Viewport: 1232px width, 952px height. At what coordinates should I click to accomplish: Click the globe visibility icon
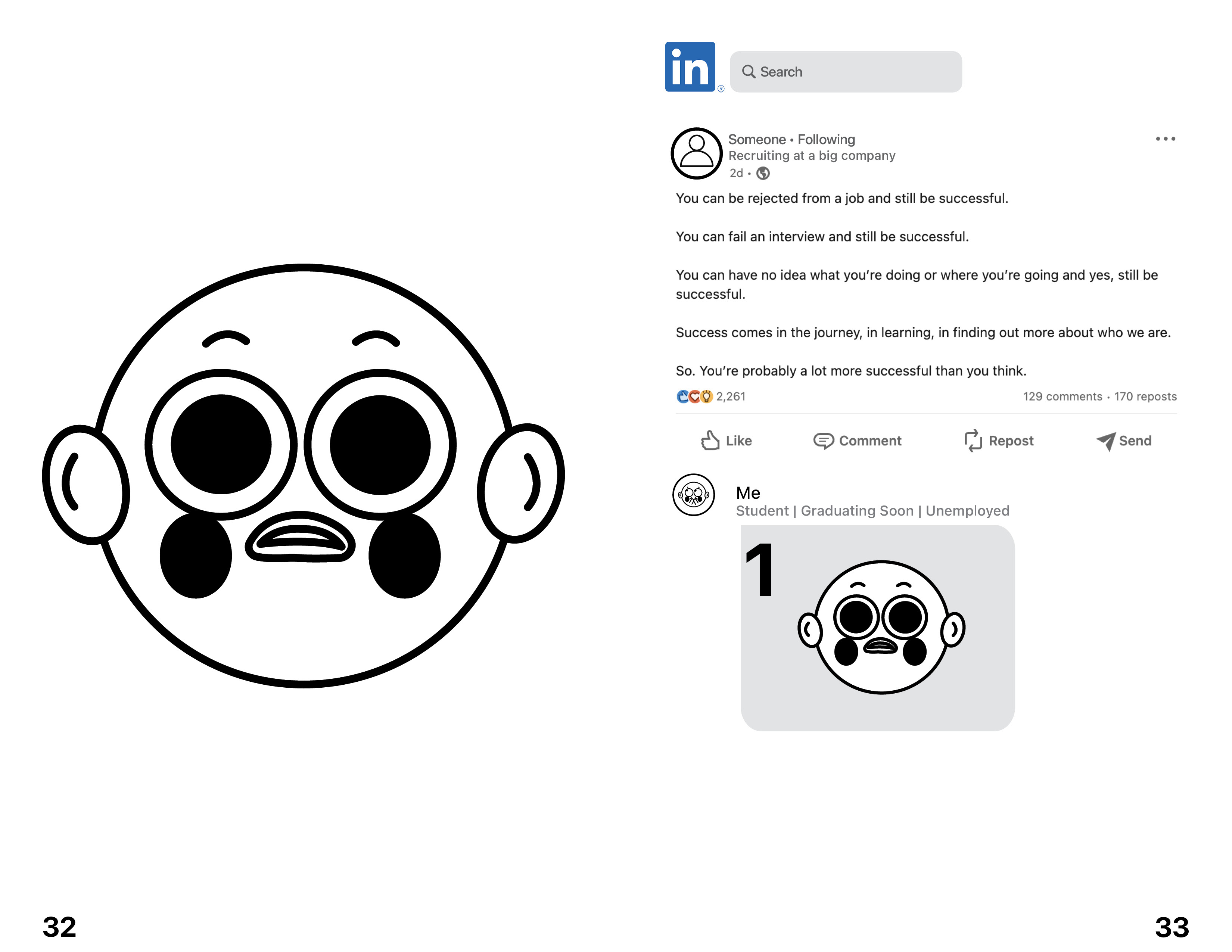pyautogui.click(x=763, y=173)
